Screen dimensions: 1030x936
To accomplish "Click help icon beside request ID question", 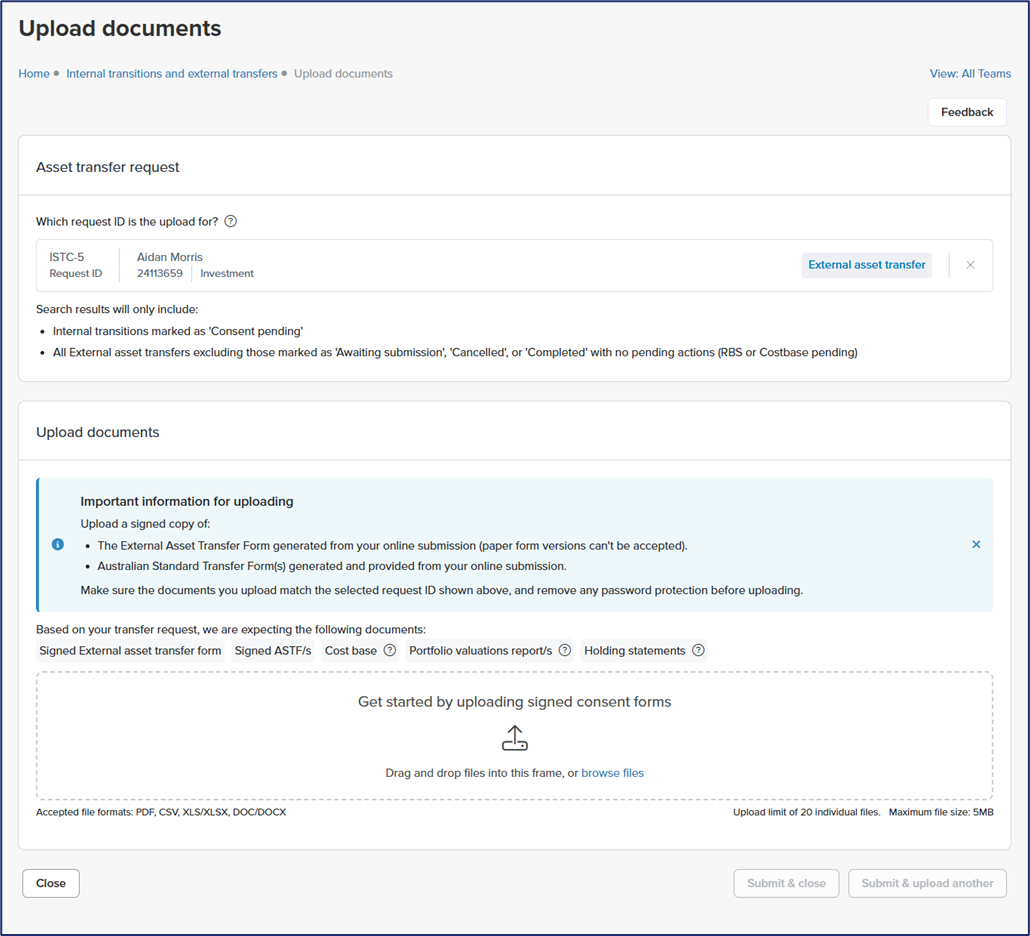I will click(x=231, y=222).
